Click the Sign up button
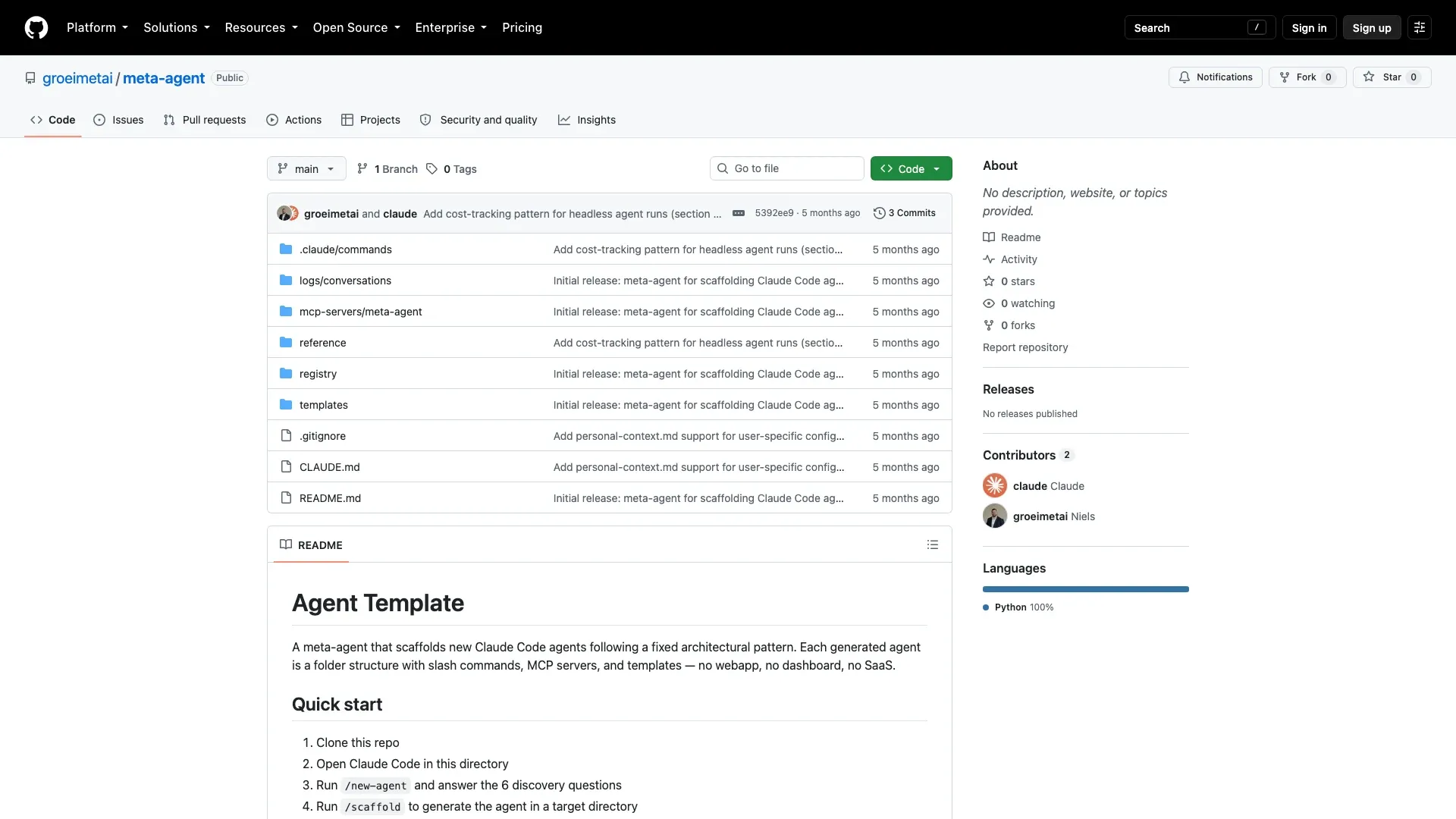Viewport: 1456px width, 819px height. point(1372,28)
